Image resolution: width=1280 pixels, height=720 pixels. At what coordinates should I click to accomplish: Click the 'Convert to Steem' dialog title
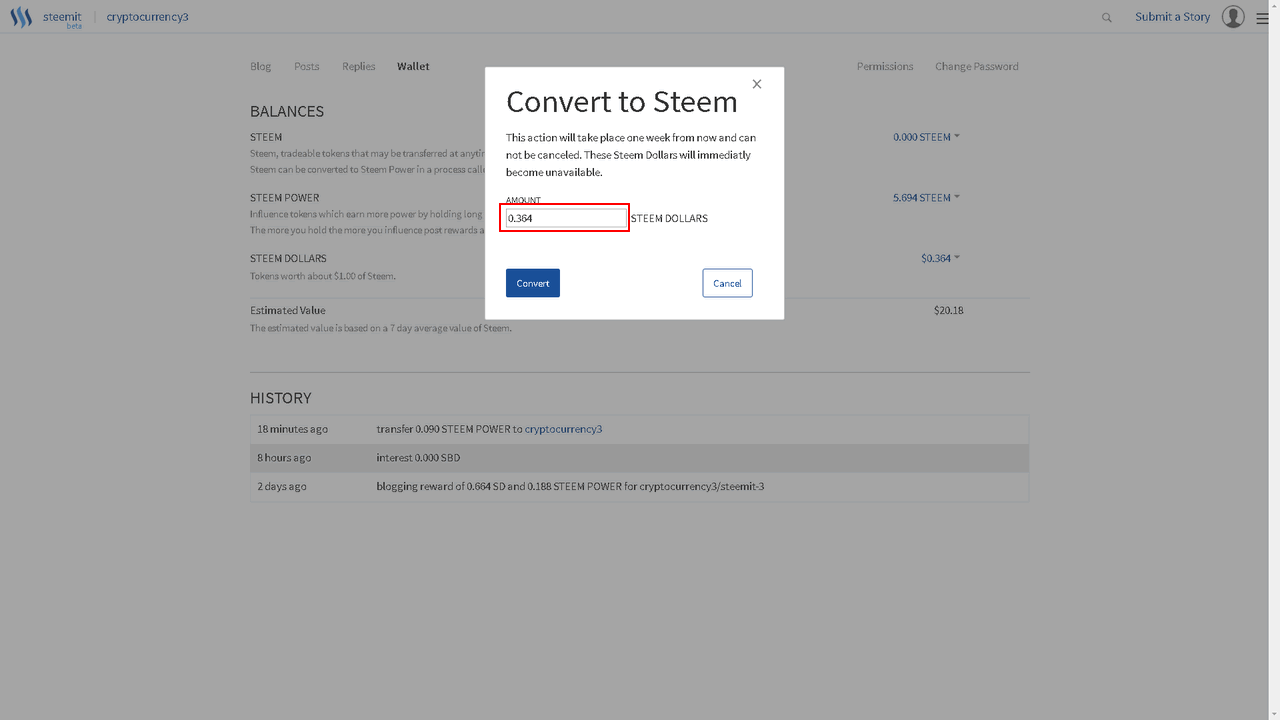pos(622,102)
